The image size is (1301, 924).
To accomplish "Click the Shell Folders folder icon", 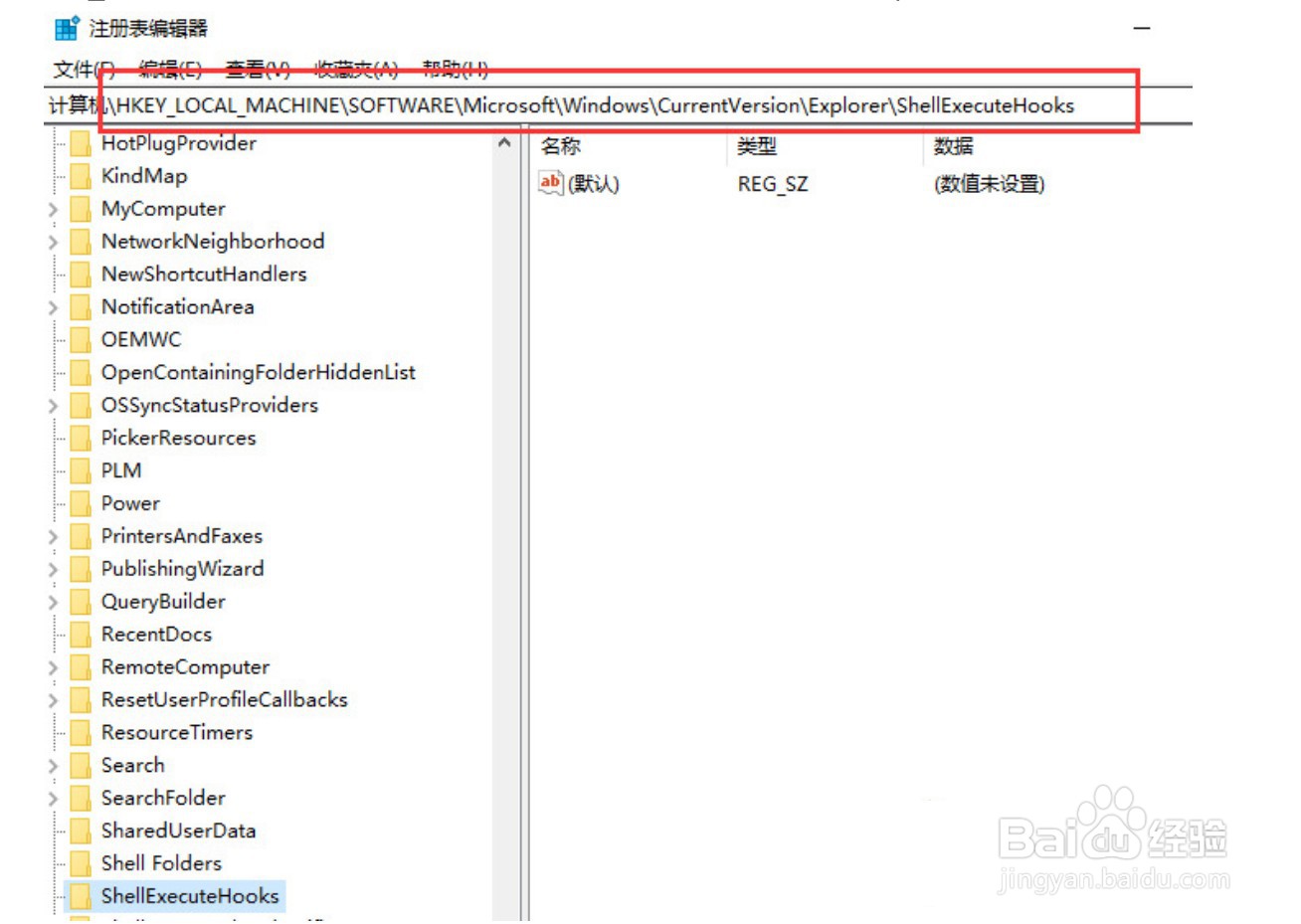I will pyautogui.click(x=80, y=863).
